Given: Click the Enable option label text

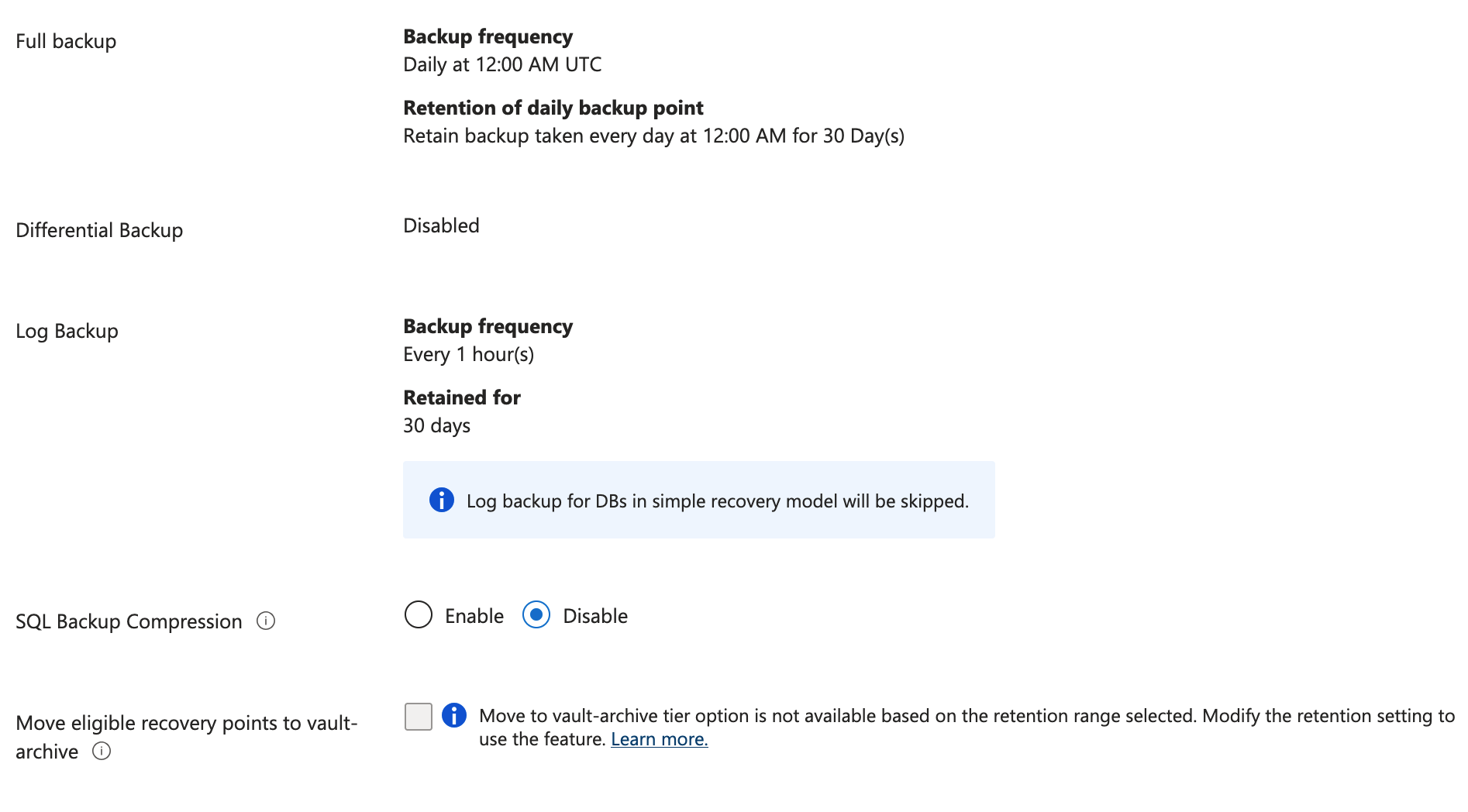Looking at the screenshot, I should [474, 616].
